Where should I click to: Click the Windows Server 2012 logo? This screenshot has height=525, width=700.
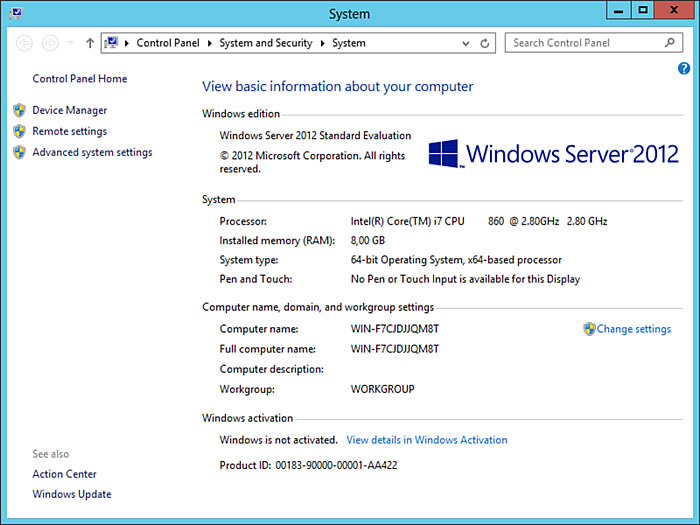[554, 154]
